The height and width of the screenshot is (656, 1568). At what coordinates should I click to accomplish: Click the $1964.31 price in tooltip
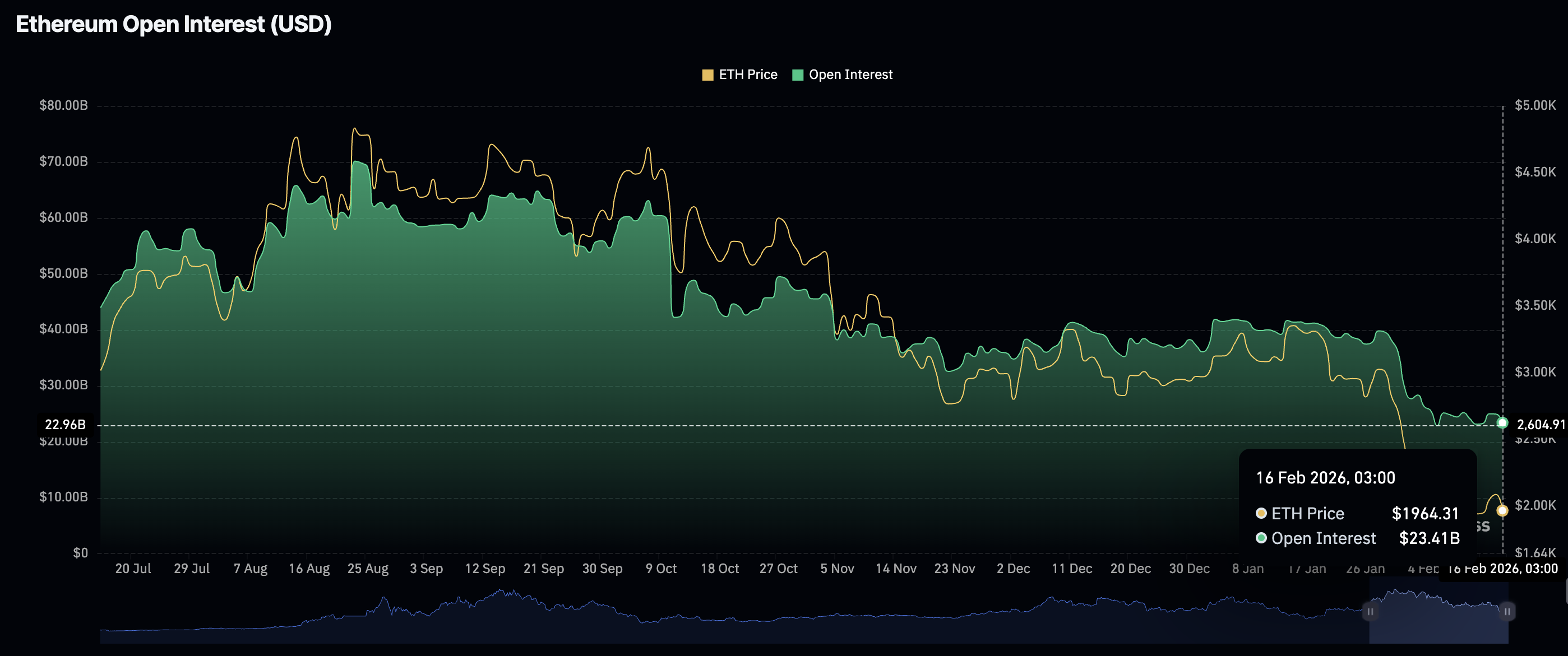coord(1424,513)
